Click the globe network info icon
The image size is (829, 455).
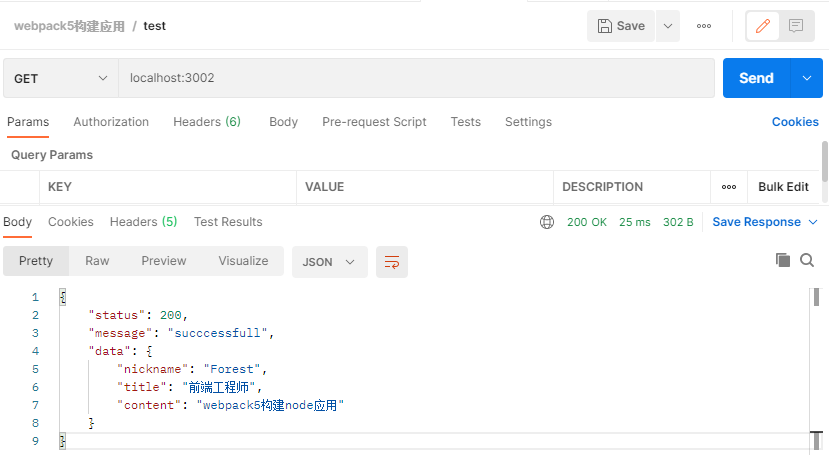(547, 222)
